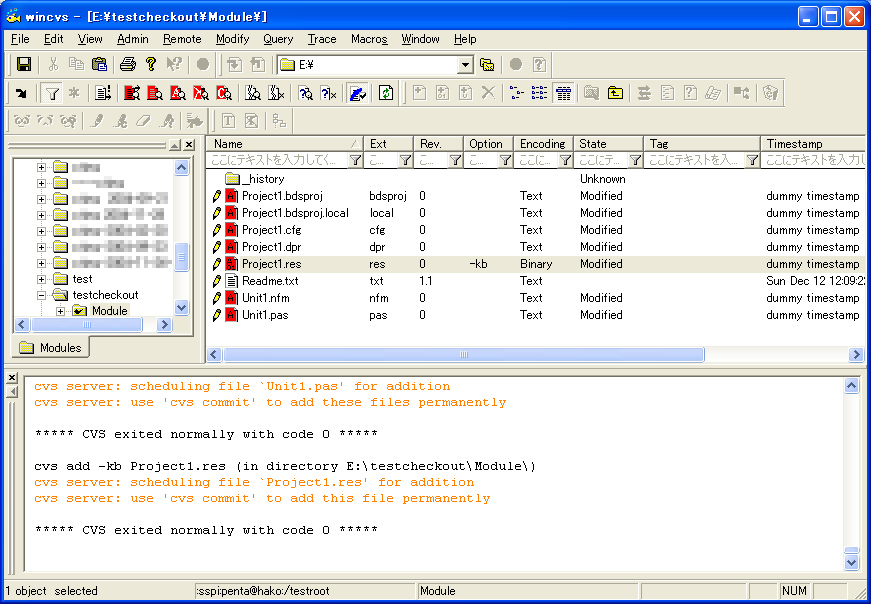Toggle the red C show conflicts filter
Screen dimensions: 871x604
(224, 93)
